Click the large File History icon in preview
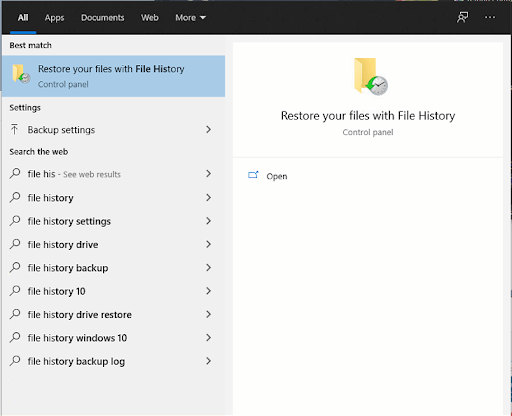This screenshot has height=416, width=512. (371, 76)
